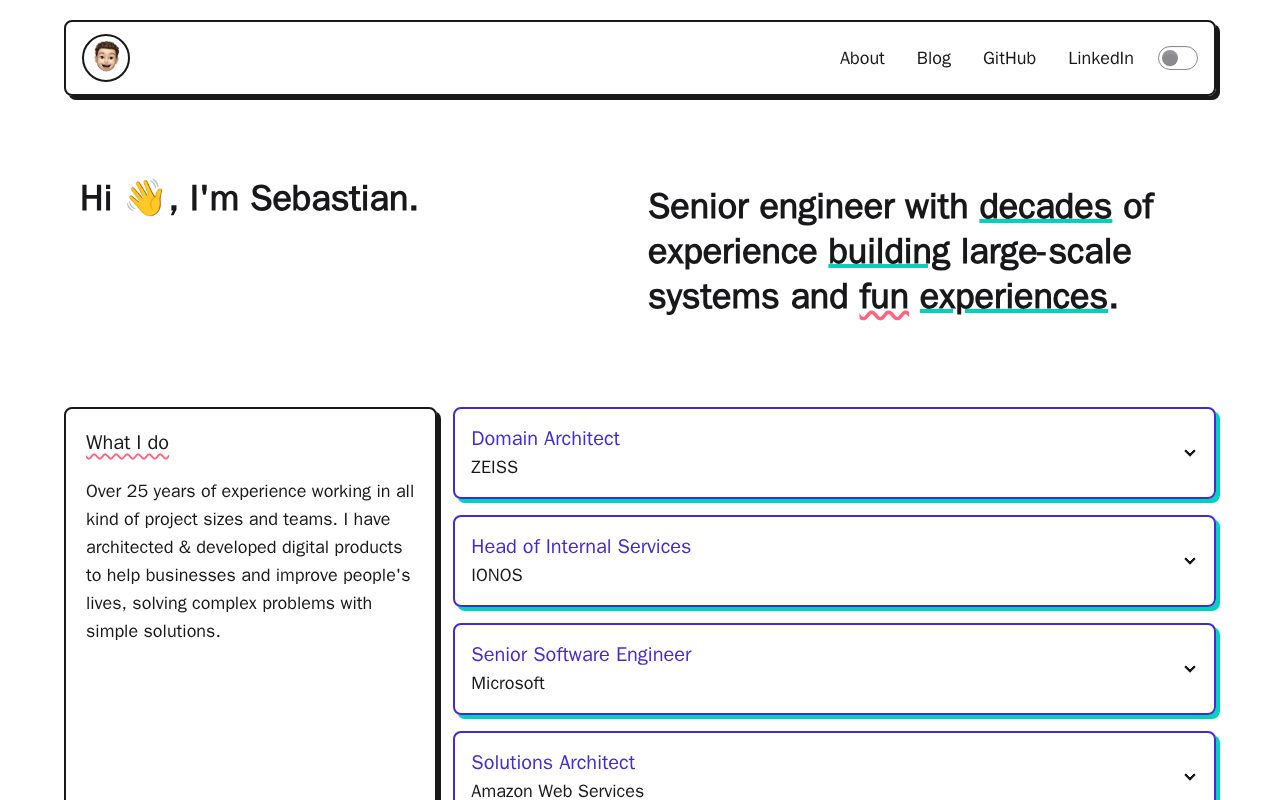Go to the Blog page
This screenshot has width=1280, height=800.
(x=934, y=58)
